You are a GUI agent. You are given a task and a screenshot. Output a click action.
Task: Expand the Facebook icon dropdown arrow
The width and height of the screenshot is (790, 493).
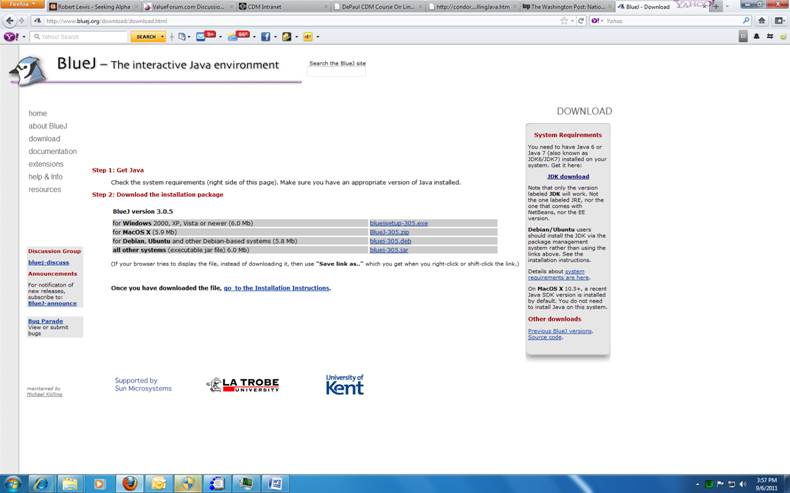275,37
